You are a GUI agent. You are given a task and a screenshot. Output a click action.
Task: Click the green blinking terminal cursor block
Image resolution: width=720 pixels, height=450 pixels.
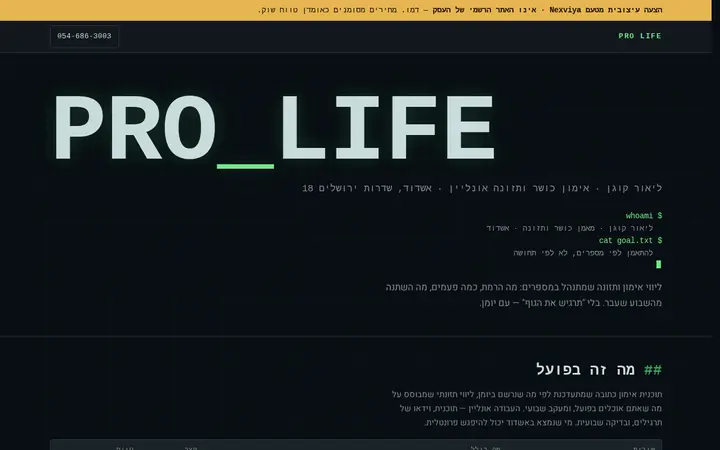point(658,264)
